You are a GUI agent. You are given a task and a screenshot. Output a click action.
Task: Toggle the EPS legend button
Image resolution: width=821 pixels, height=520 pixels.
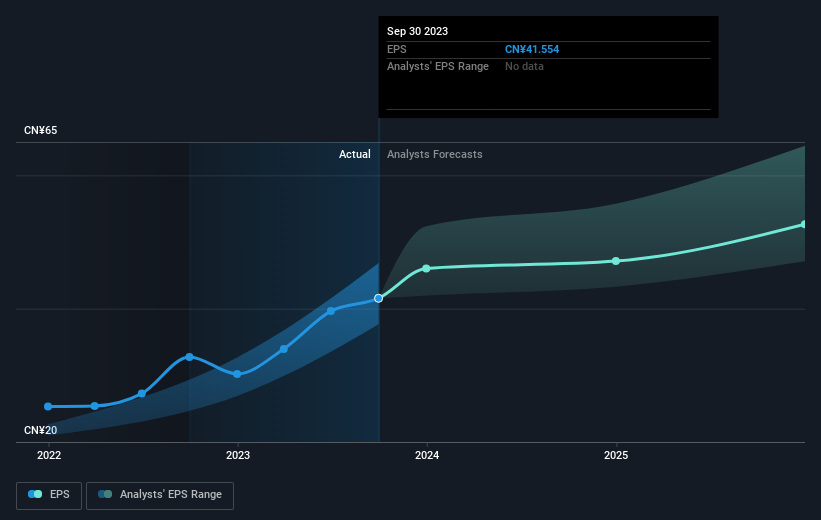[49, 495]
